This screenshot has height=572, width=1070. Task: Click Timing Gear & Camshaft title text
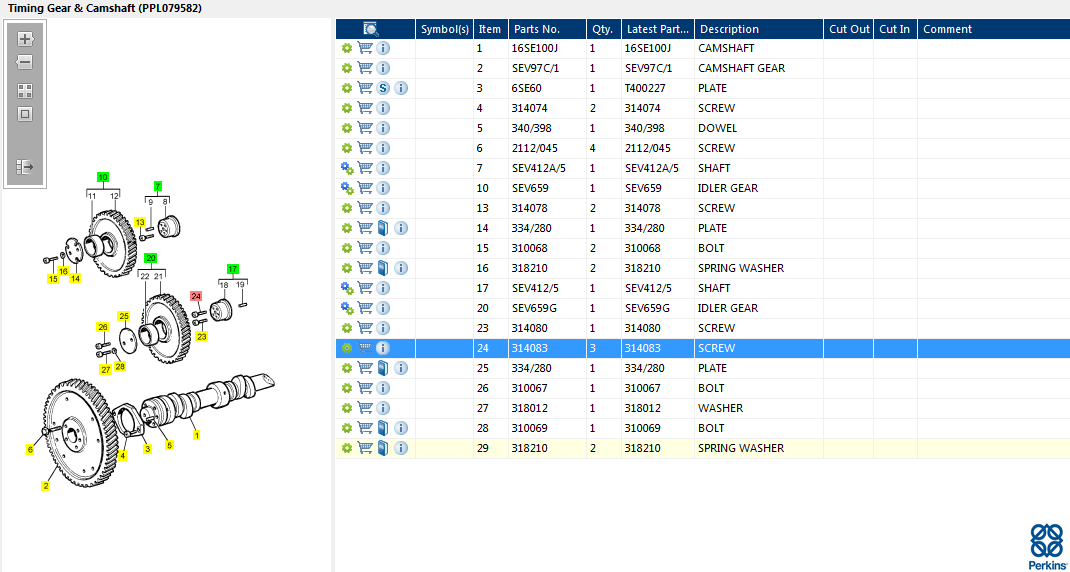tap(104, 8)
